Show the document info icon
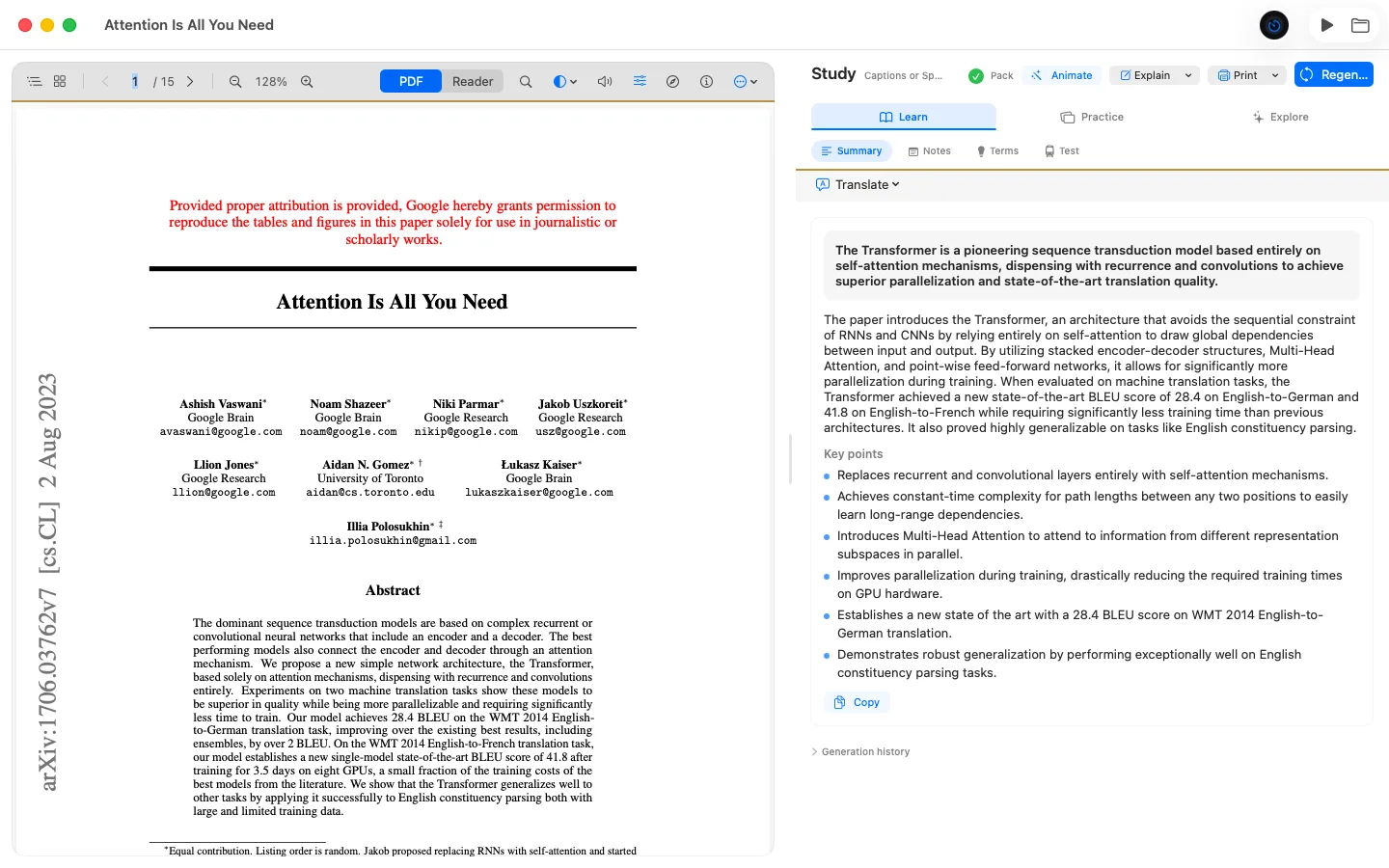 point(706,82)
